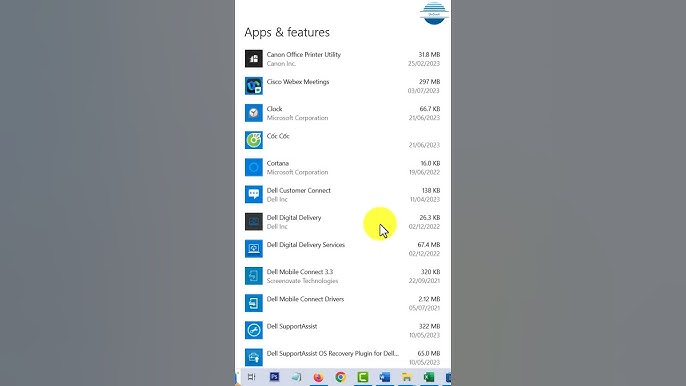The width and height of the screenshot is (686, 386).
Task: Click "Dell Inc" under Dell Customer Connect
Action: click(277, 200)
